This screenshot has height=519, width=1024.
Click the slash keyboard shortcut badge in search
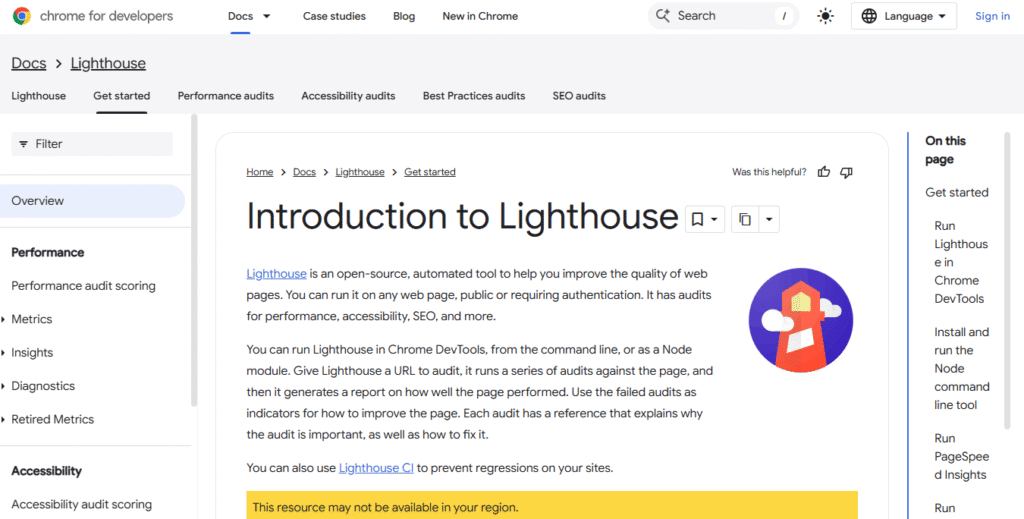point(784,16)
